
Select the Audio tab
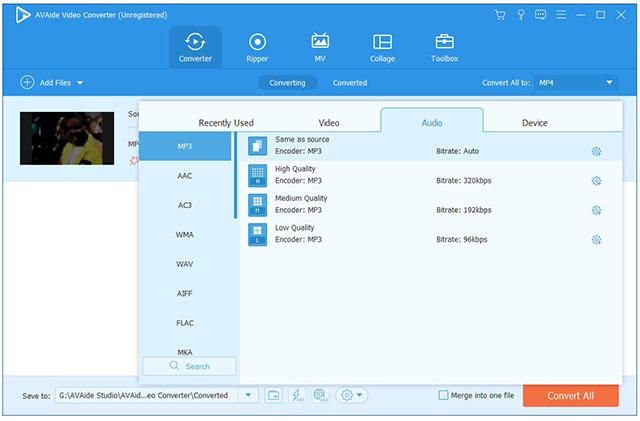tap(432, 121)
